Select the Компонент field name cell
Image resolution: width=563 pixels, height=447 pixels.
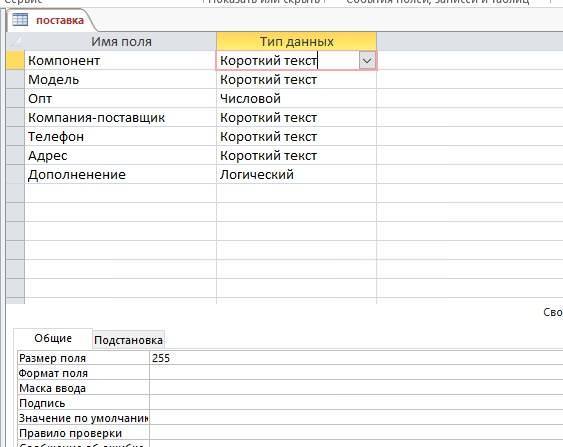[x=121, y=61]
